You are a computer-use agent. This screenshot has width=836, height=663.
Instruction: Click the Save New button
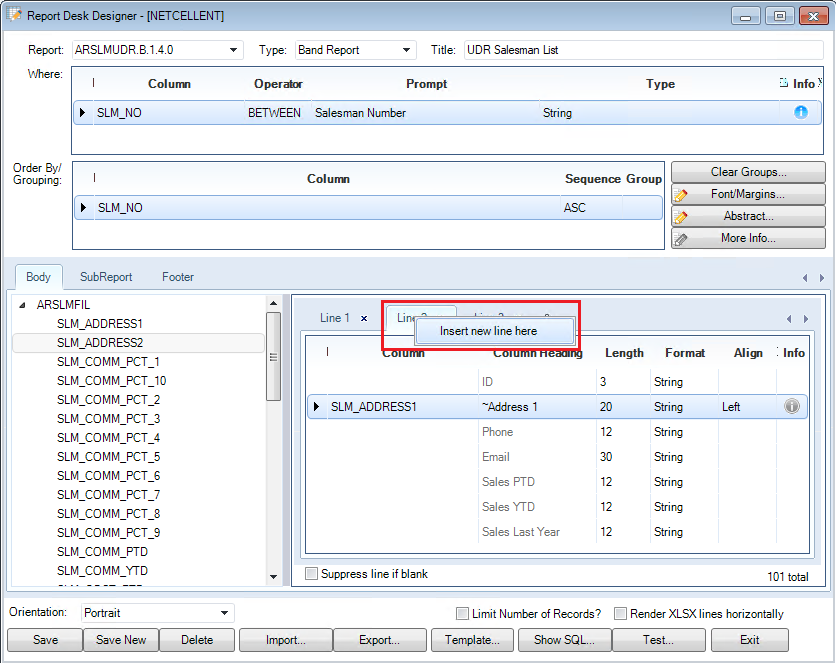[121, 640]
